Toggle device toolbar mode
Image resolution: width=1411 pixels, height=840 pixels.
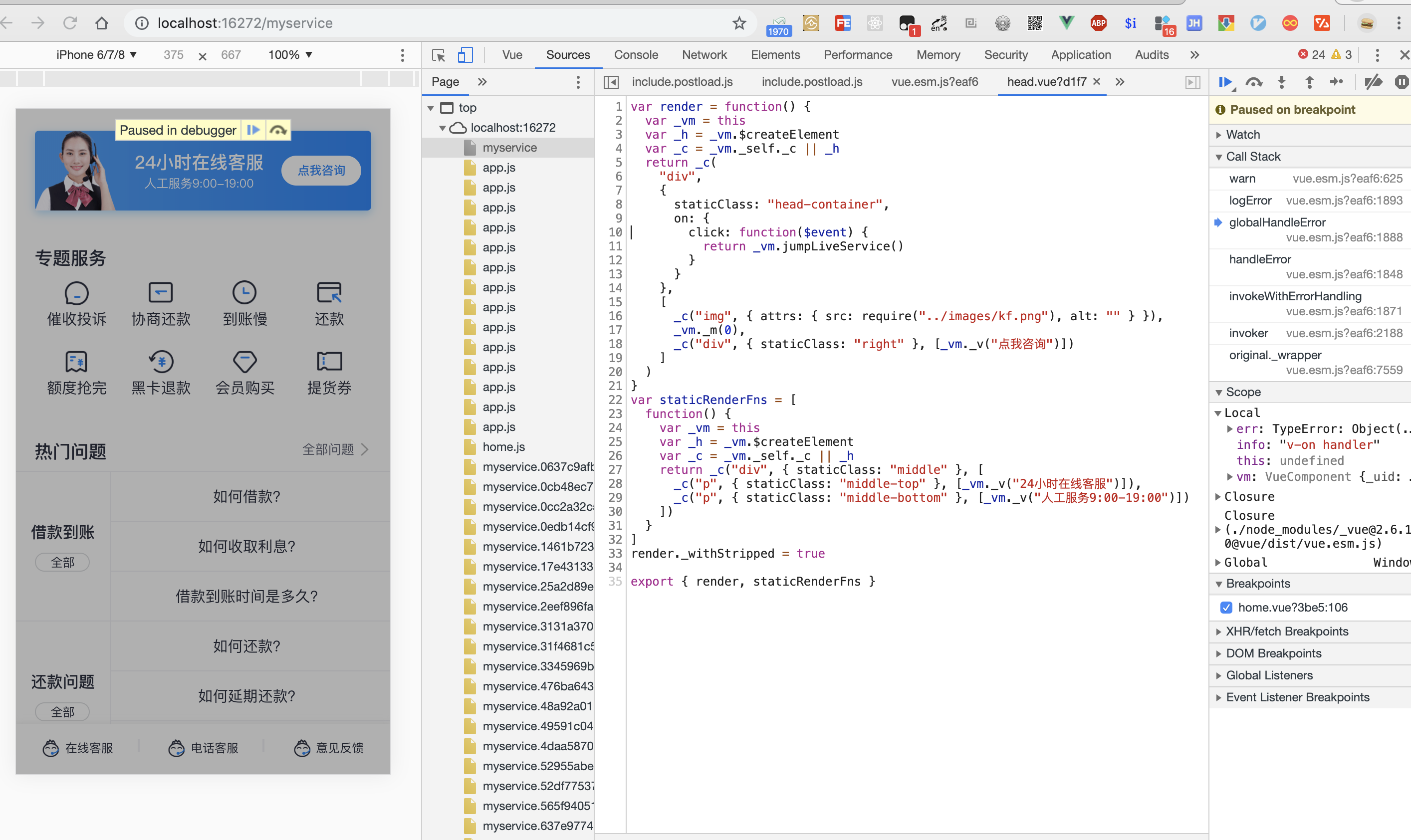[x=466, y=55]
